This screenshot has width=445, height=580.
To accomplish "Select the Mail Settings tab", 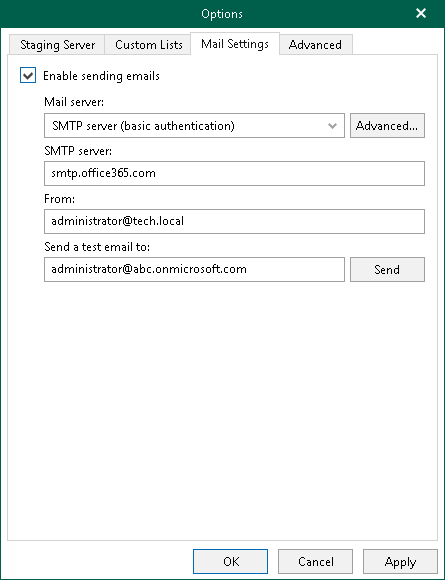I will [235, 44].
